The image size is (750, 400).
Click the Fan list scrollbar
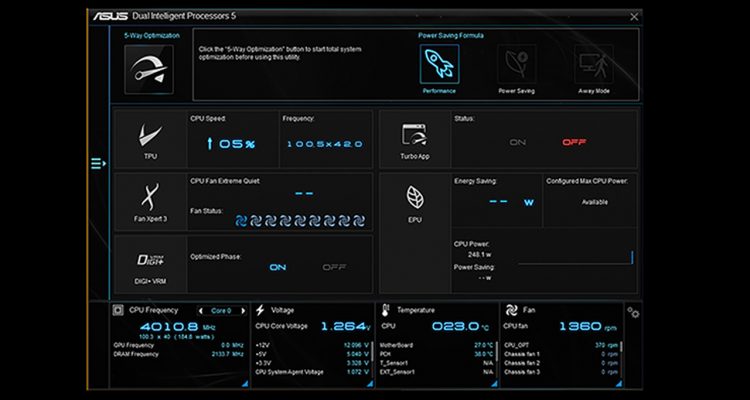(x=621, y=347)
